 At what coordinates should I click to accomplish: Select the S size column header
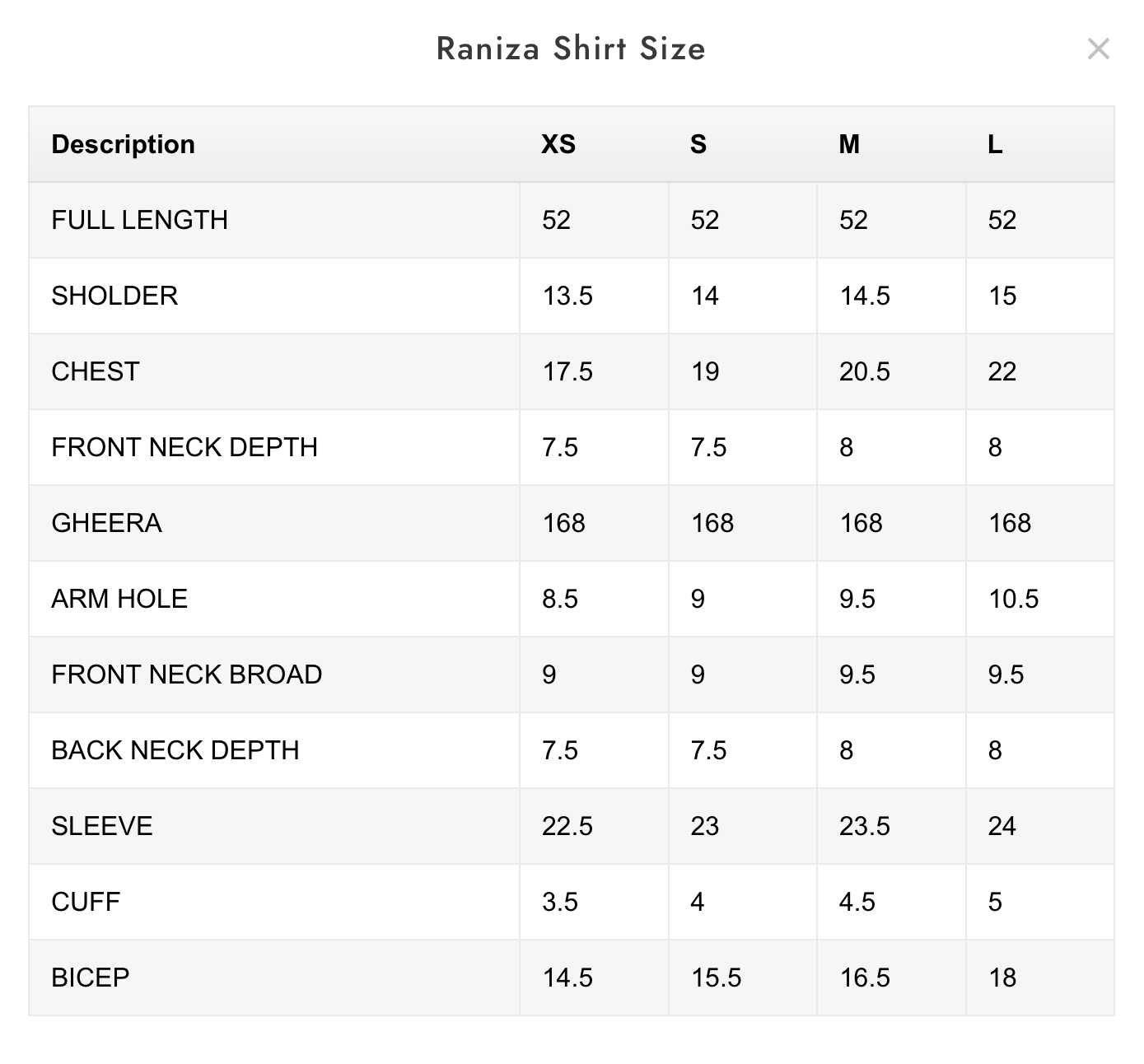(x=698, y=144)
